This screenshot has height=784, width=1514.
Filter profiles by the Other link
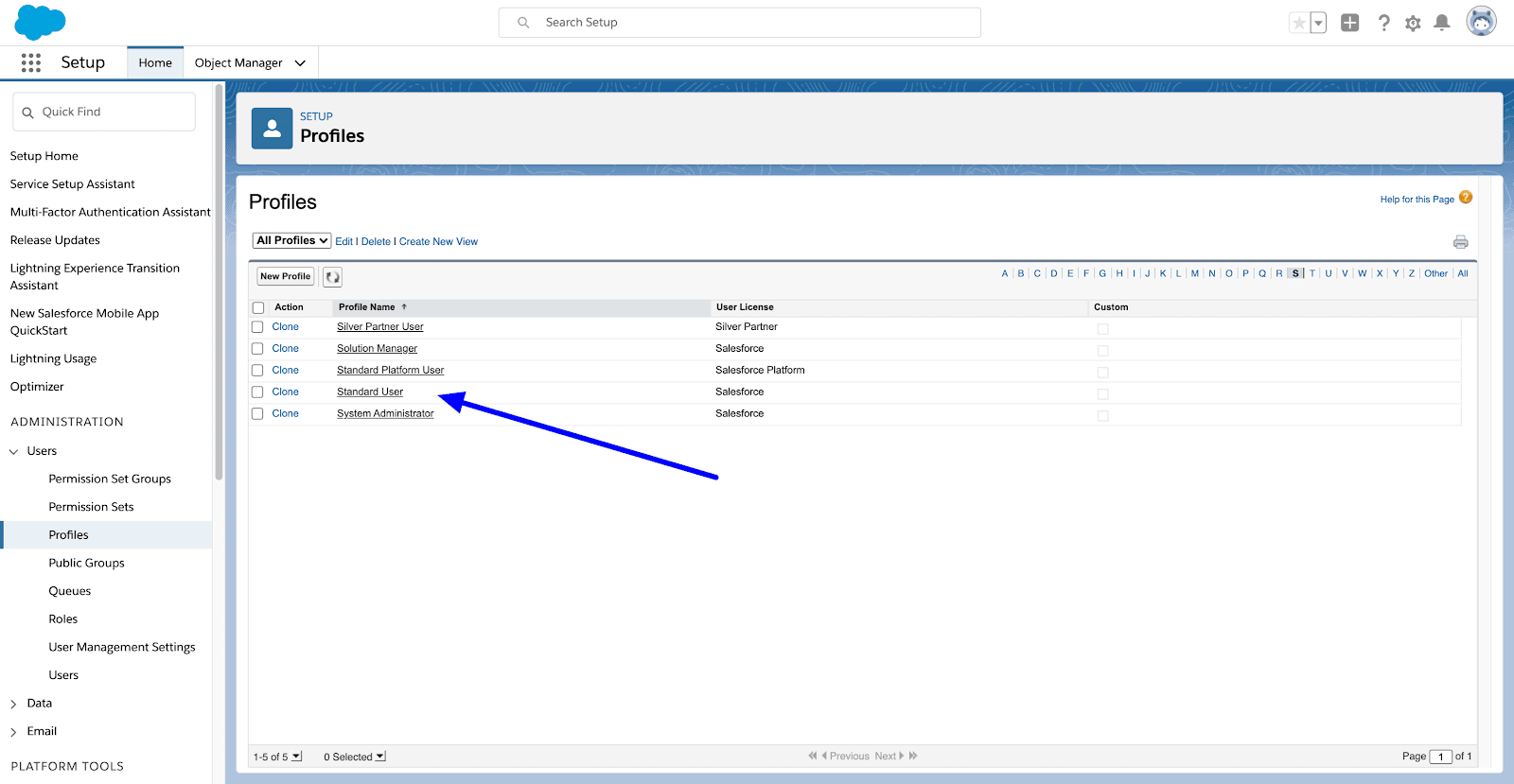tap(1435, 274)
